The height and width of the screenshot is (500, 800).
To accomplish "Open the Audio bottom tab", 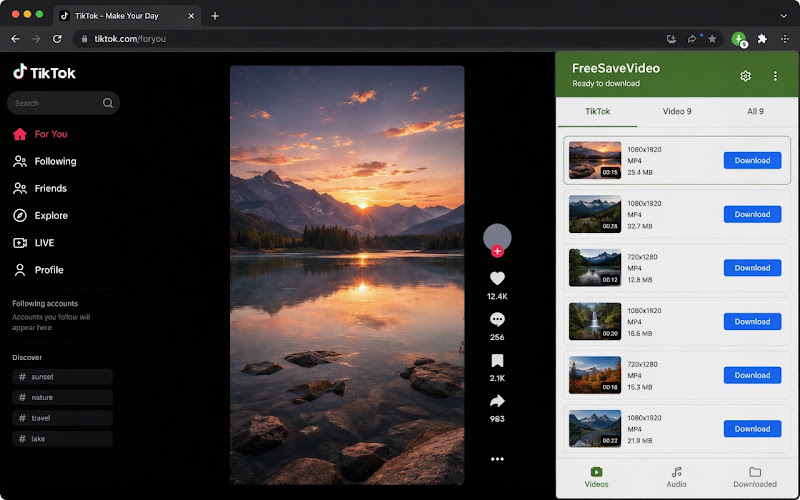I will point(677,477).
